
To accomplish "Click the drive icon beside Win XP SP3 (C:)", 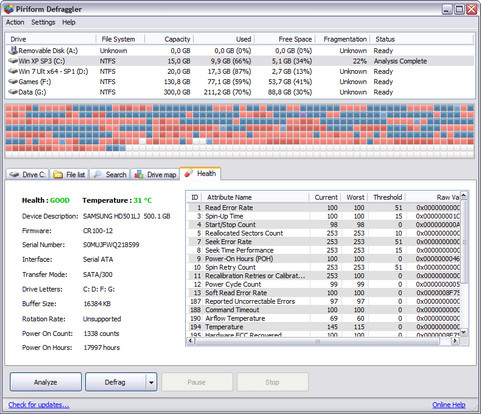I will pos(13,61).
